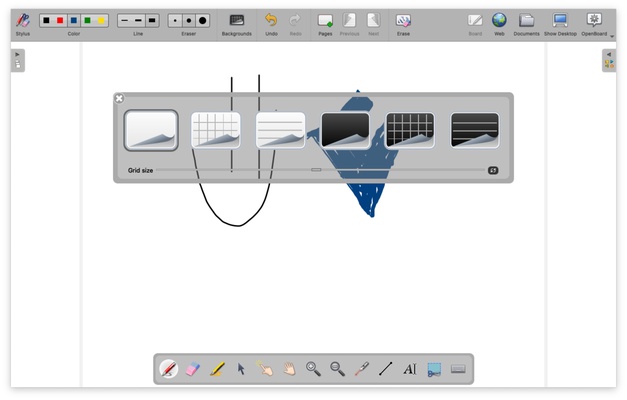Image resolution: width=627 pixels, height=400 pixels.
Task: Choose the thin line width
Action: pos(125,20)
